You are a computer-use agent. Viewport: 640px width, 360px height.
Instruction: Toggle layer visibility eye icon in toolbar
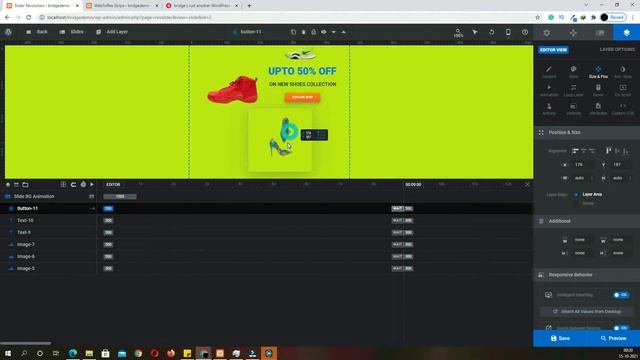click(324, 32)
